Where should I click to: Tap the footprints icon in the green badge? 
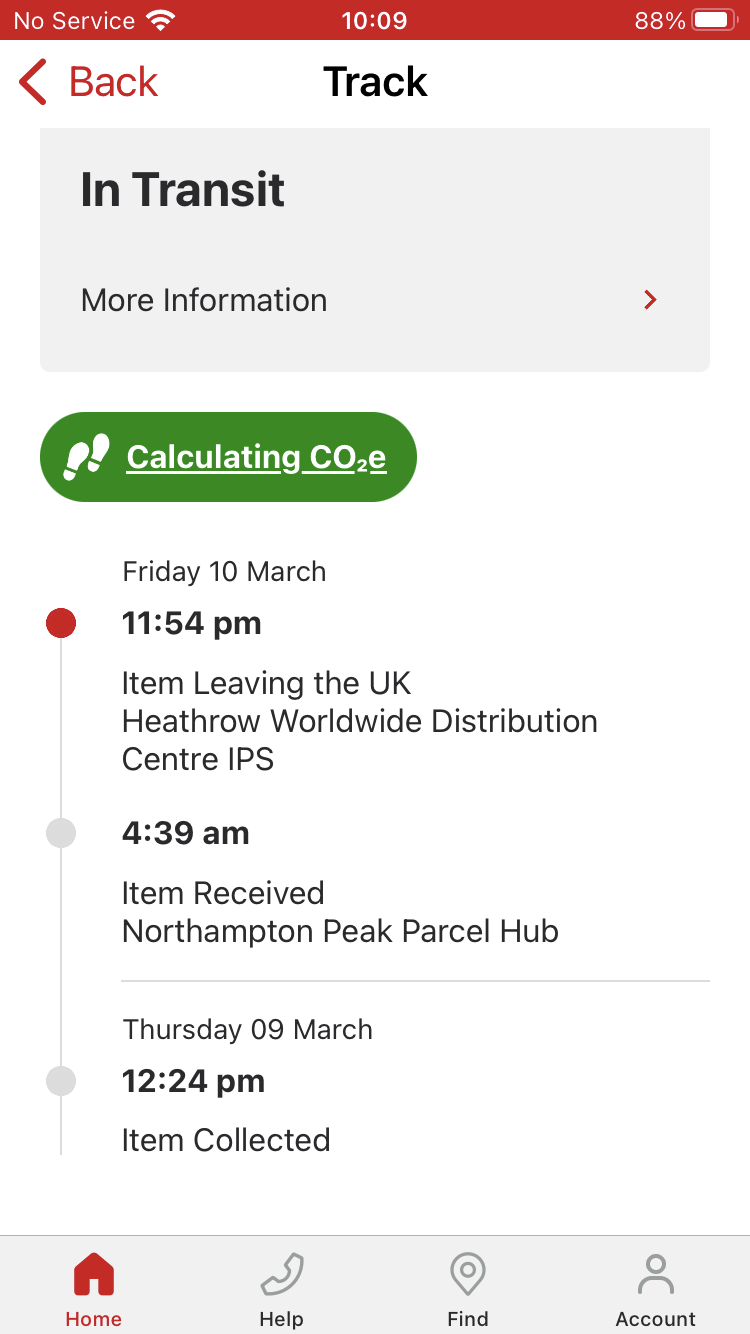[x=86, y=457]
